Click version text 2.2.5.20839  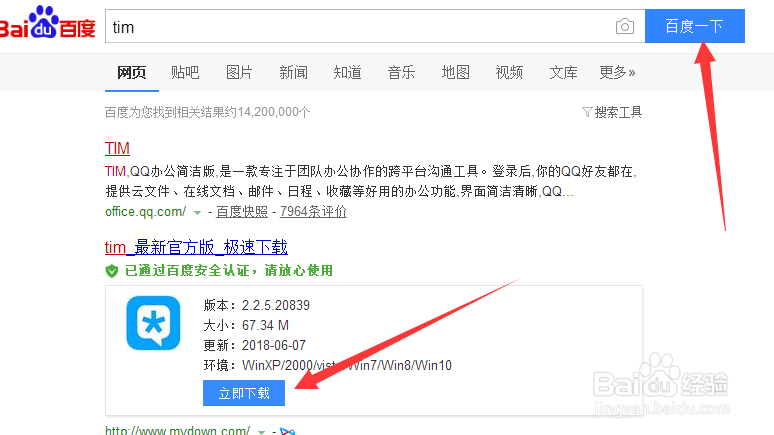(275, 305)
